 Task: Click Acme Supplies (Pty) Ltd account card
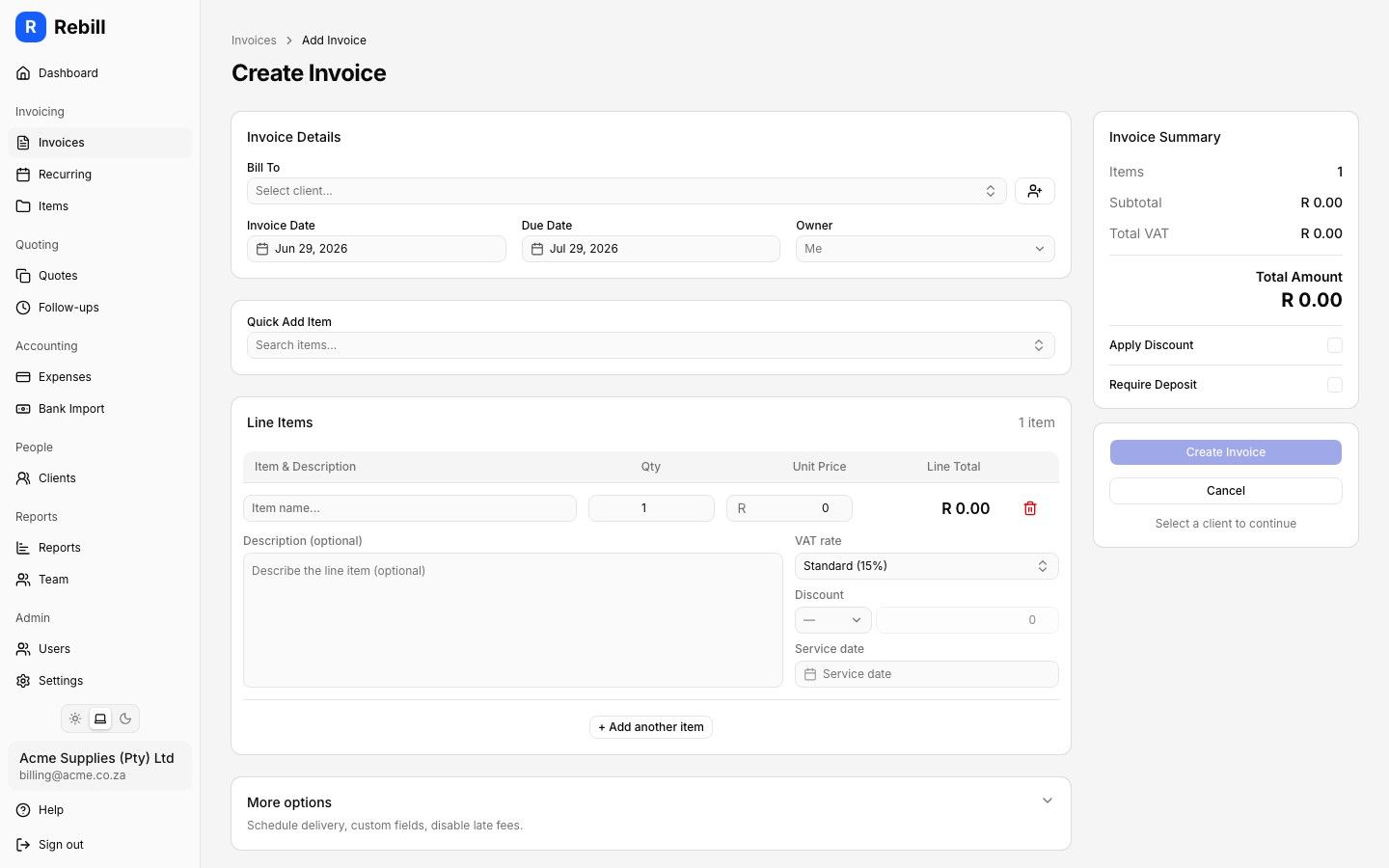click(99, 766)
